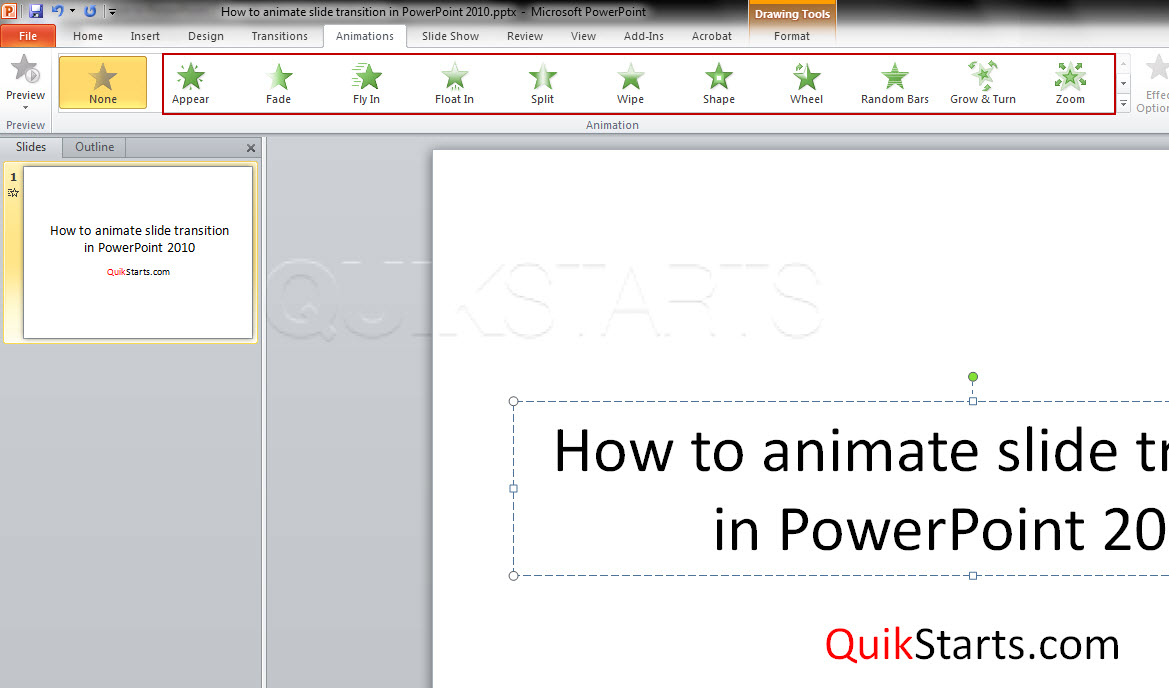The width and height of the screenshot is (1169, 688).
Task: Click the Redo/Repeat icon in Quick Access Toolbar
Action: (90, 11)
